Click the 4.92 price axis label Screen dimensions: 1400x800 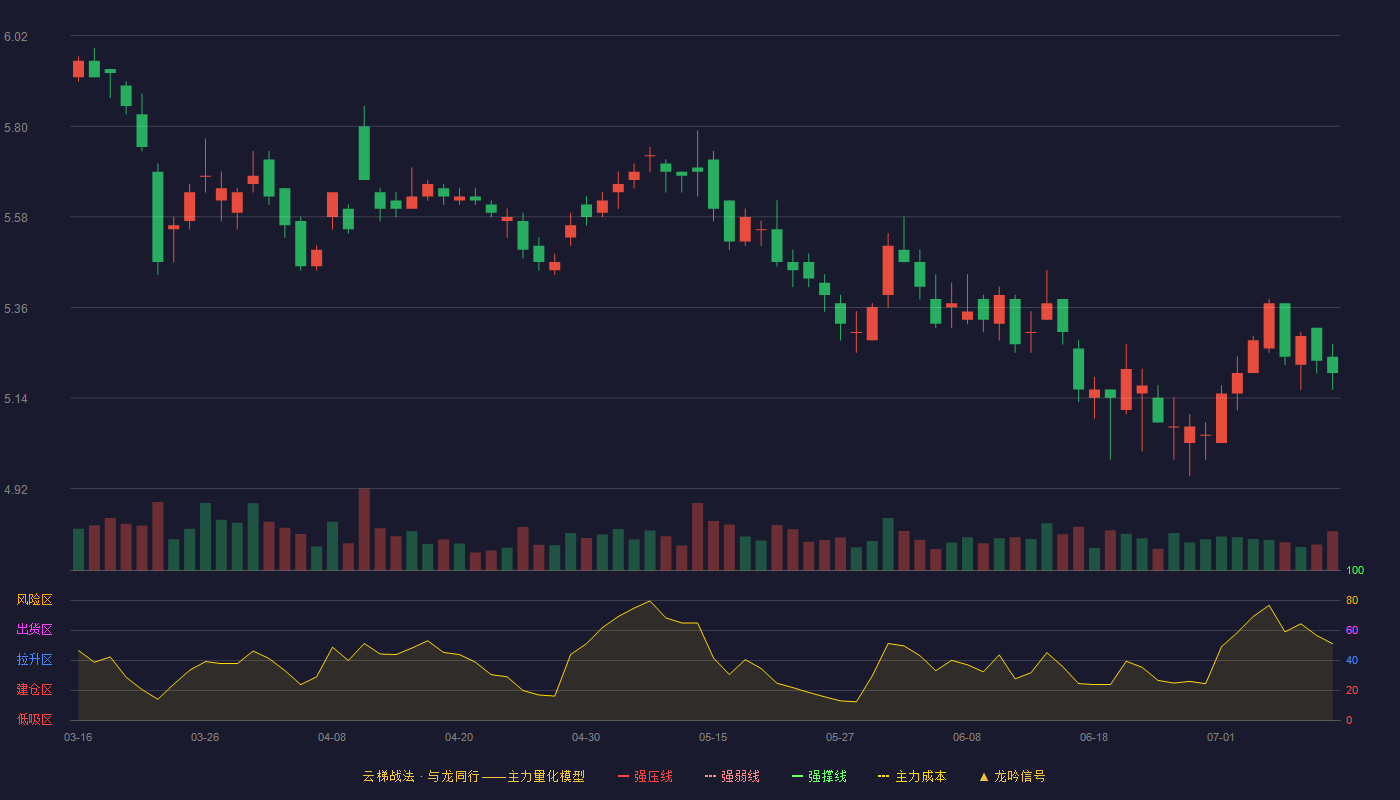click(16, 490)
